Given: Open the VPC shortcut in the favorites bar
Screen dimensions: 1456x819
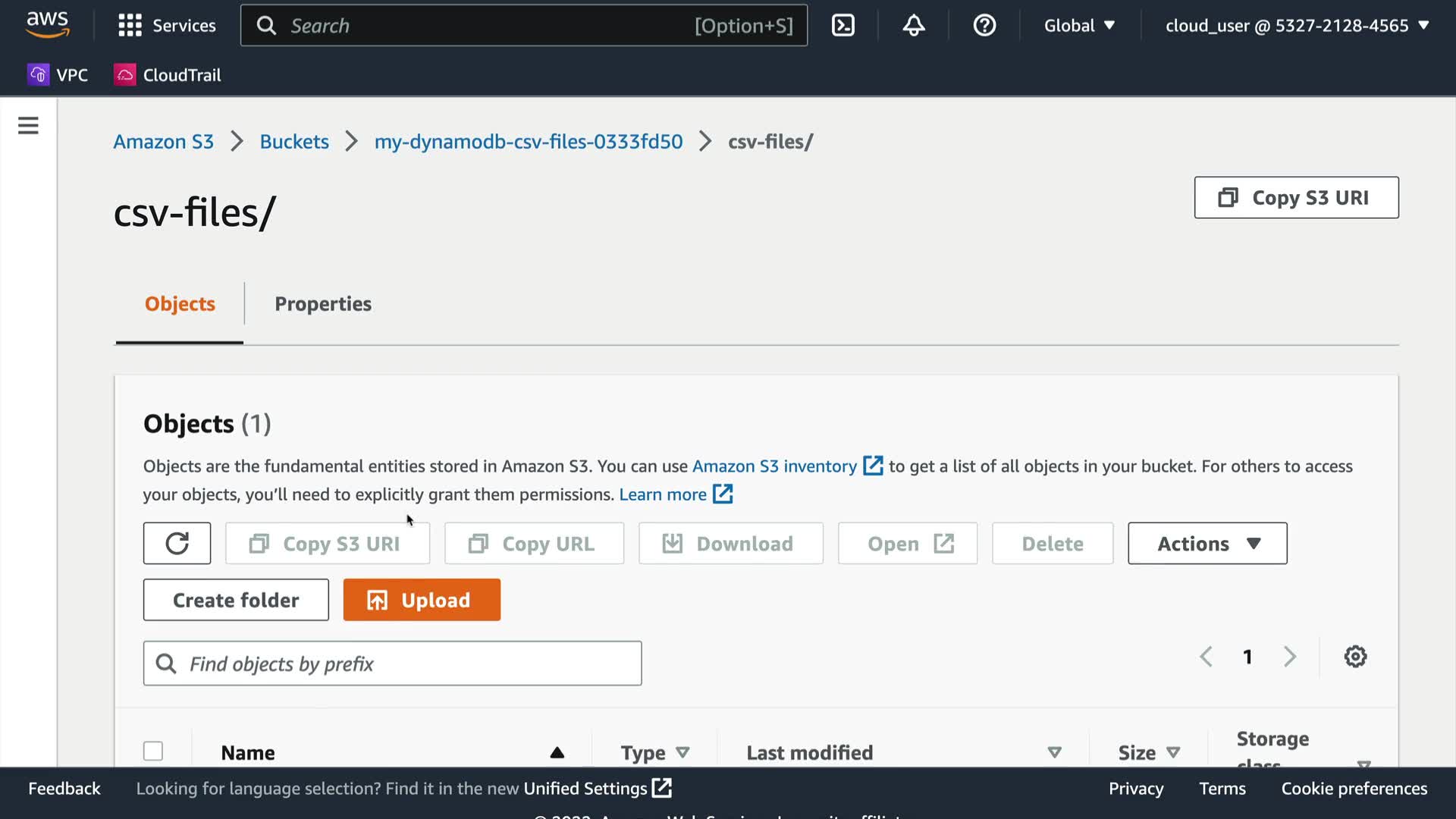Looking at the screenshot, I should tap(58, 75).
